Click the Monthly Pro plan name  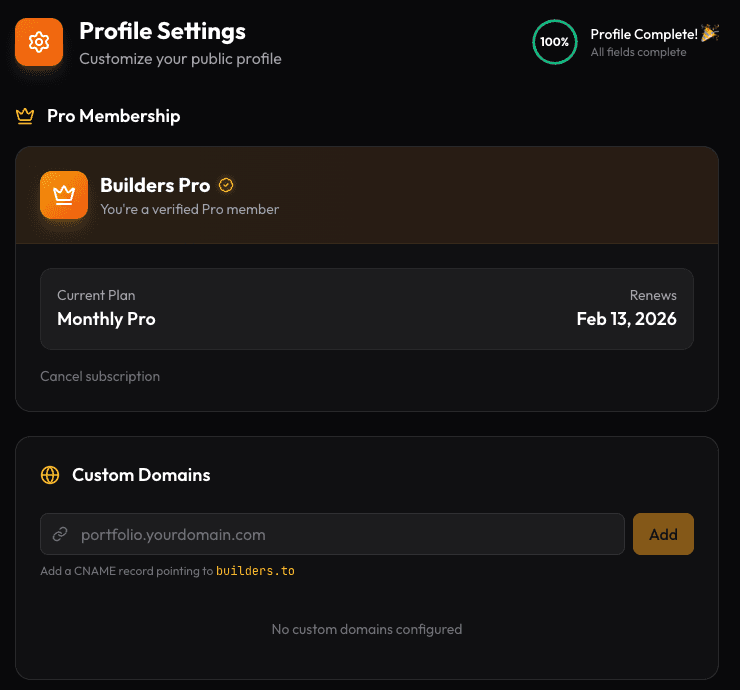pos(106,319)
